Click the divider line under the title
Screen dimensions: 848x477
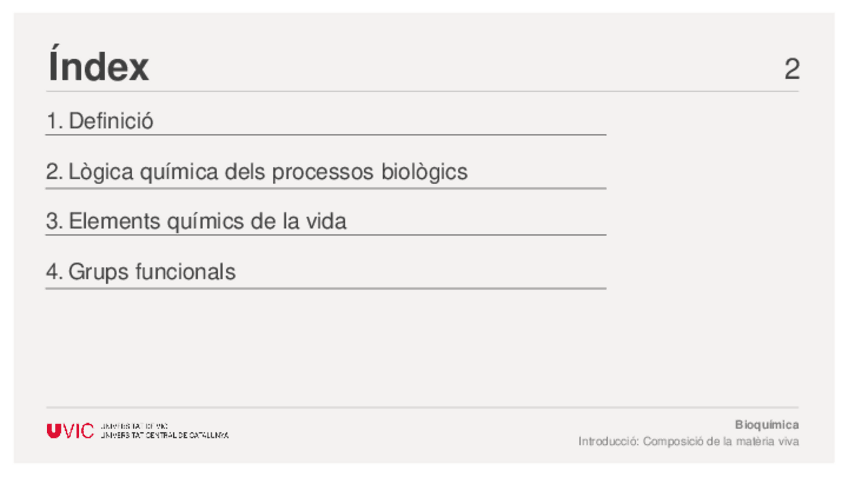(x=422, y=91)
